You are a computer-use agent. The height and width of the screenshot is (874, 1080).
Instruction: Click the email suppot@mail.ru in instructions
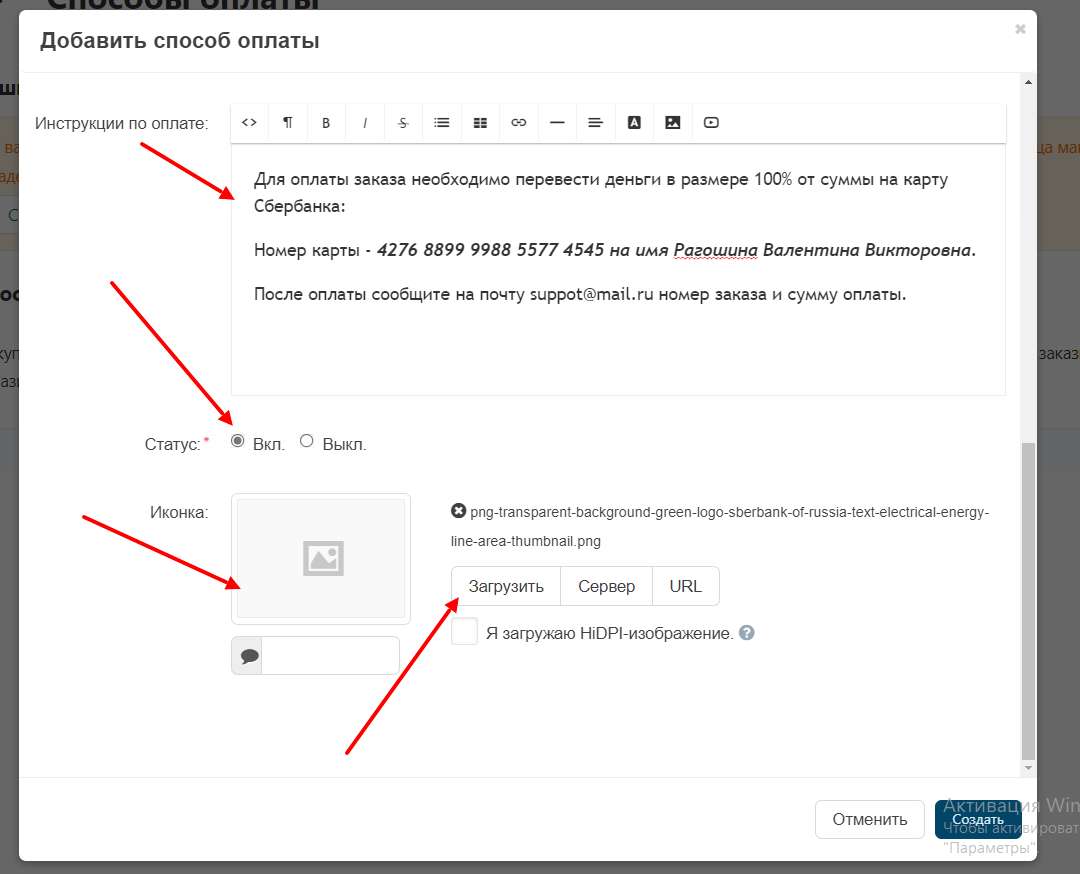click(592, 295)
